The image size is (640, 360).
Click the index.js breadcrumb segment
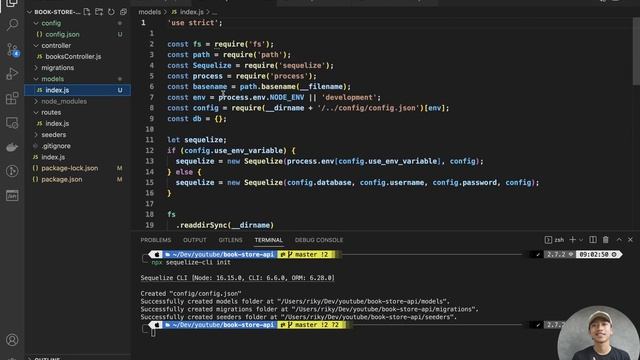188,12
